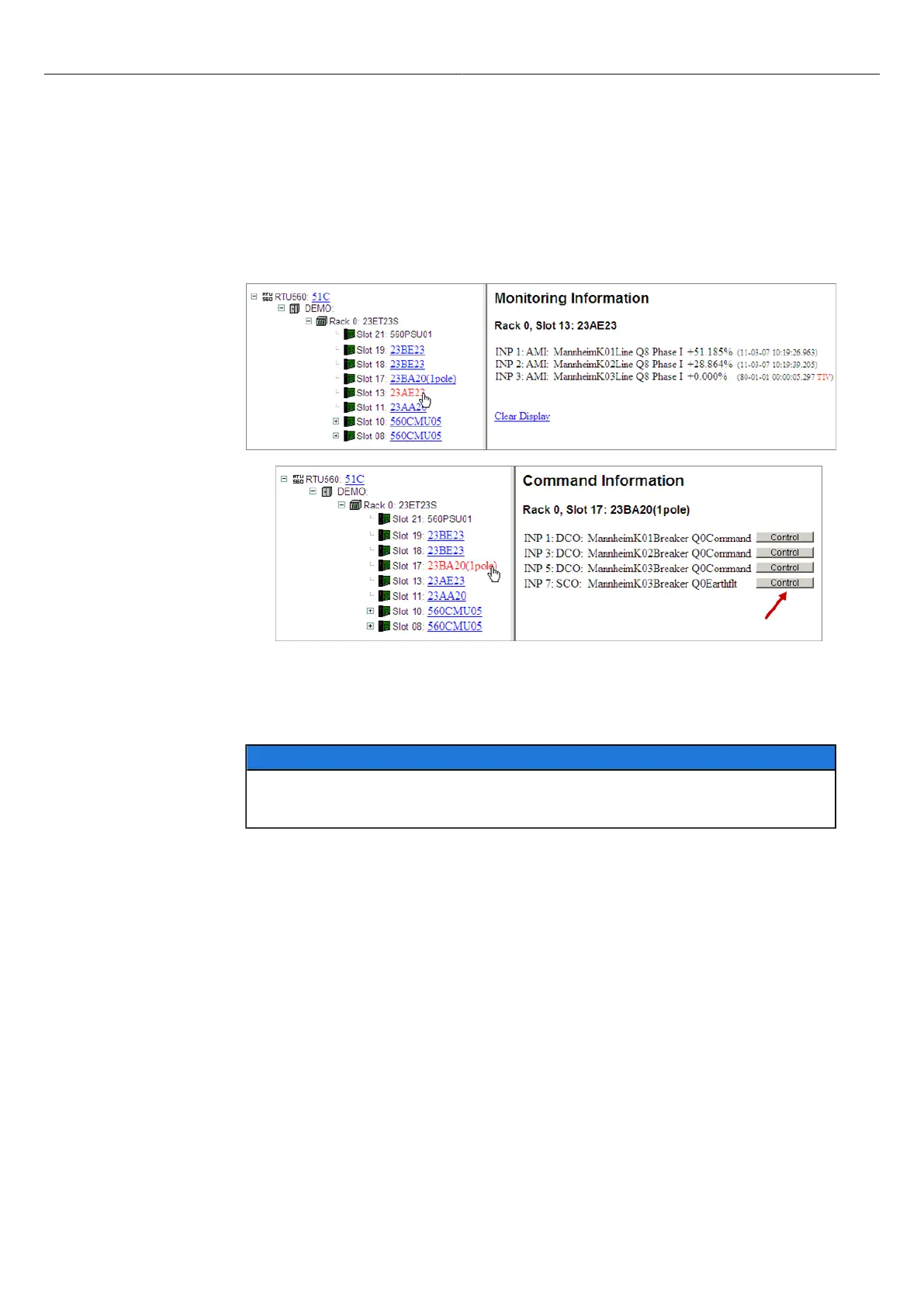Click Slot 21 module icon in lower Command tree
The image size is (924, 1307).
point(384,519)
